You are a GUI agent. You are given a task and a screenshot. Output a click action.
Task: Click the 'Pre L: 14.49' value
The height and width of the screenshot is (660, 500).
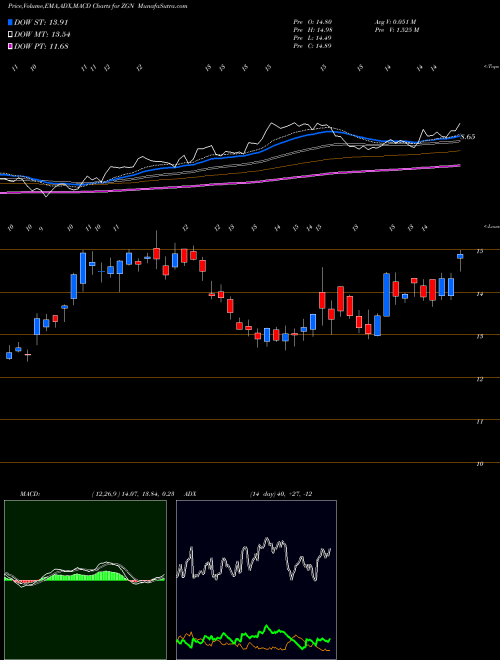coord(313,38)
